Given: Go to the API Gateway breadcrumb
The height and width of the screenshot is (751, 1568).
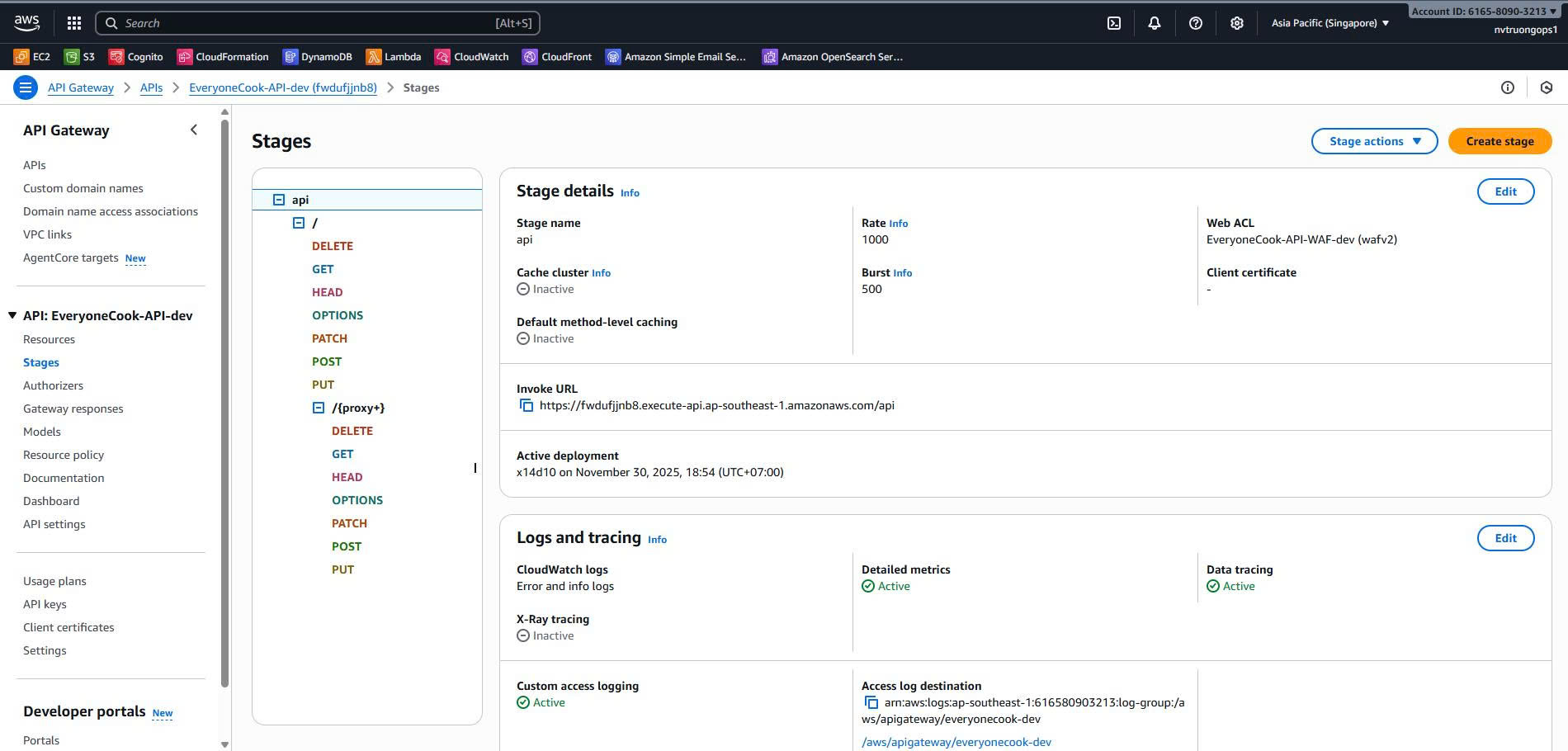Looking at the screenshot, I should coord(81,87).
